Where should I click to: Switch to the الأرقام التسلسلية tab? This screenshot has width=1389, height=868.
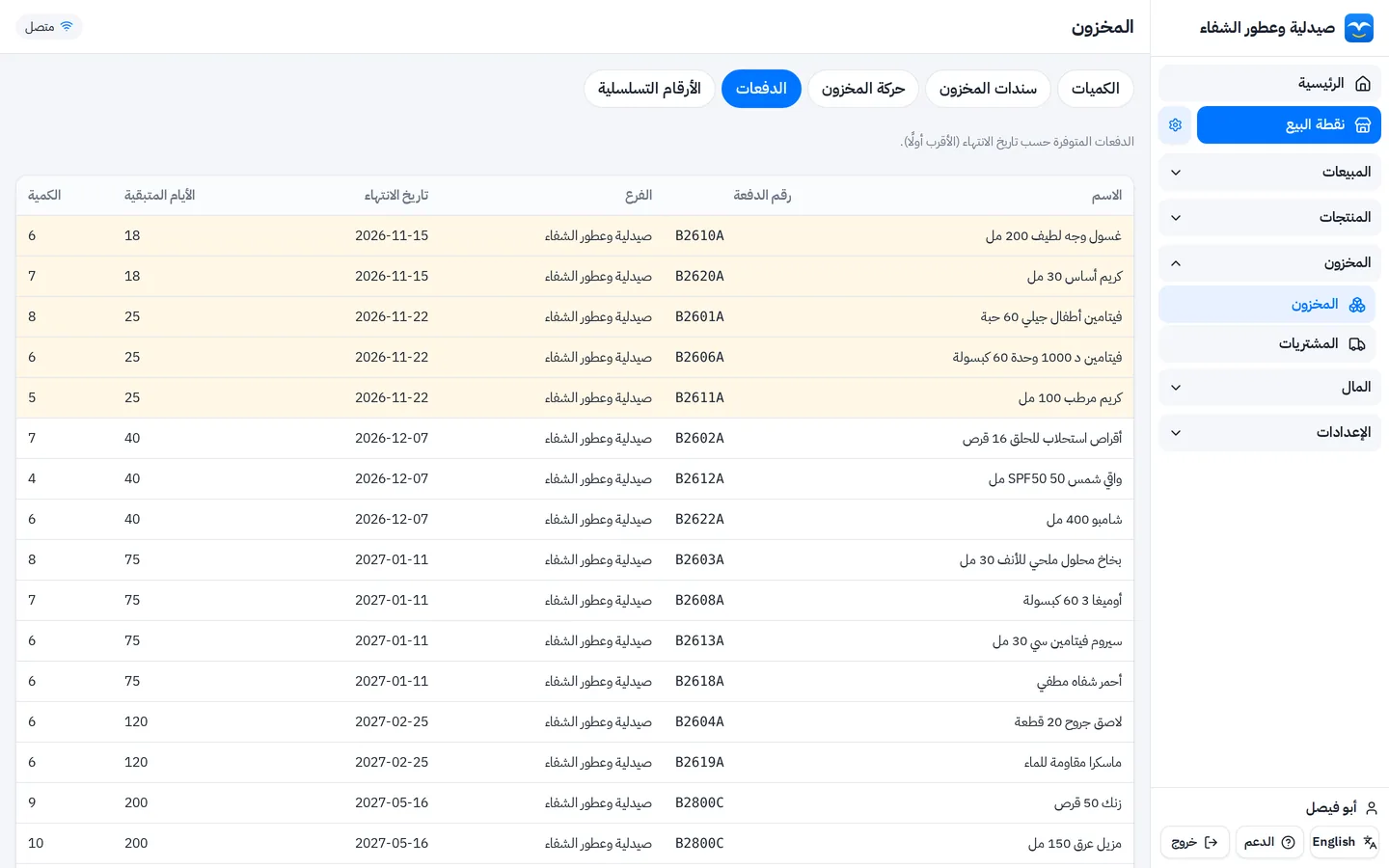tap(649, 89)
